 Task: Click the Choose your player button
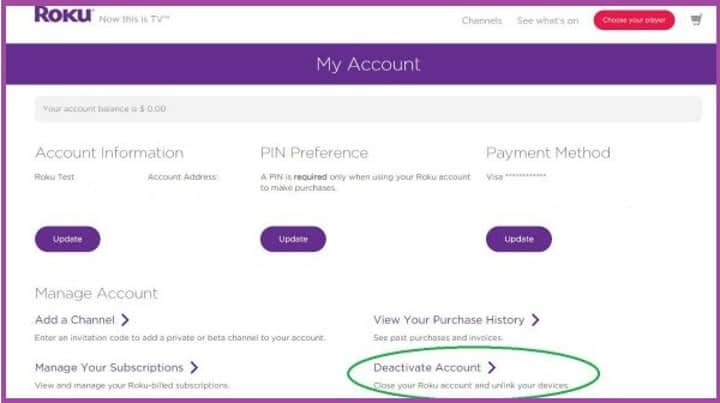634,20
